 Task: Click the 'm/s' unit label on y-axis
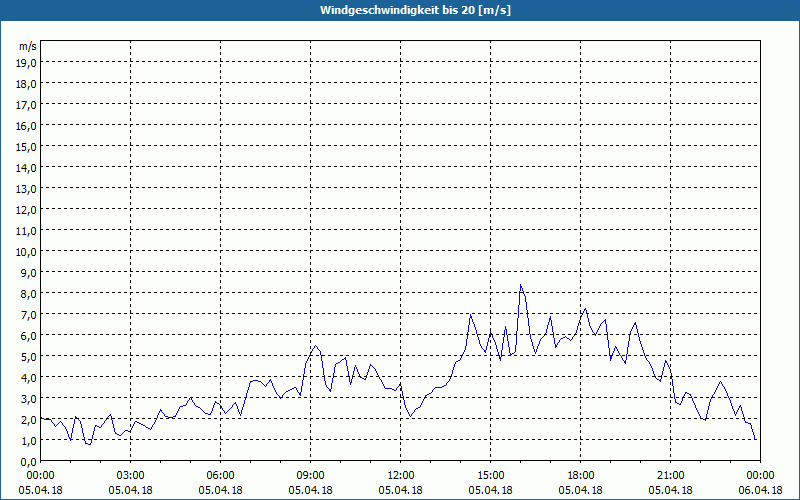(x=28, y=46)
